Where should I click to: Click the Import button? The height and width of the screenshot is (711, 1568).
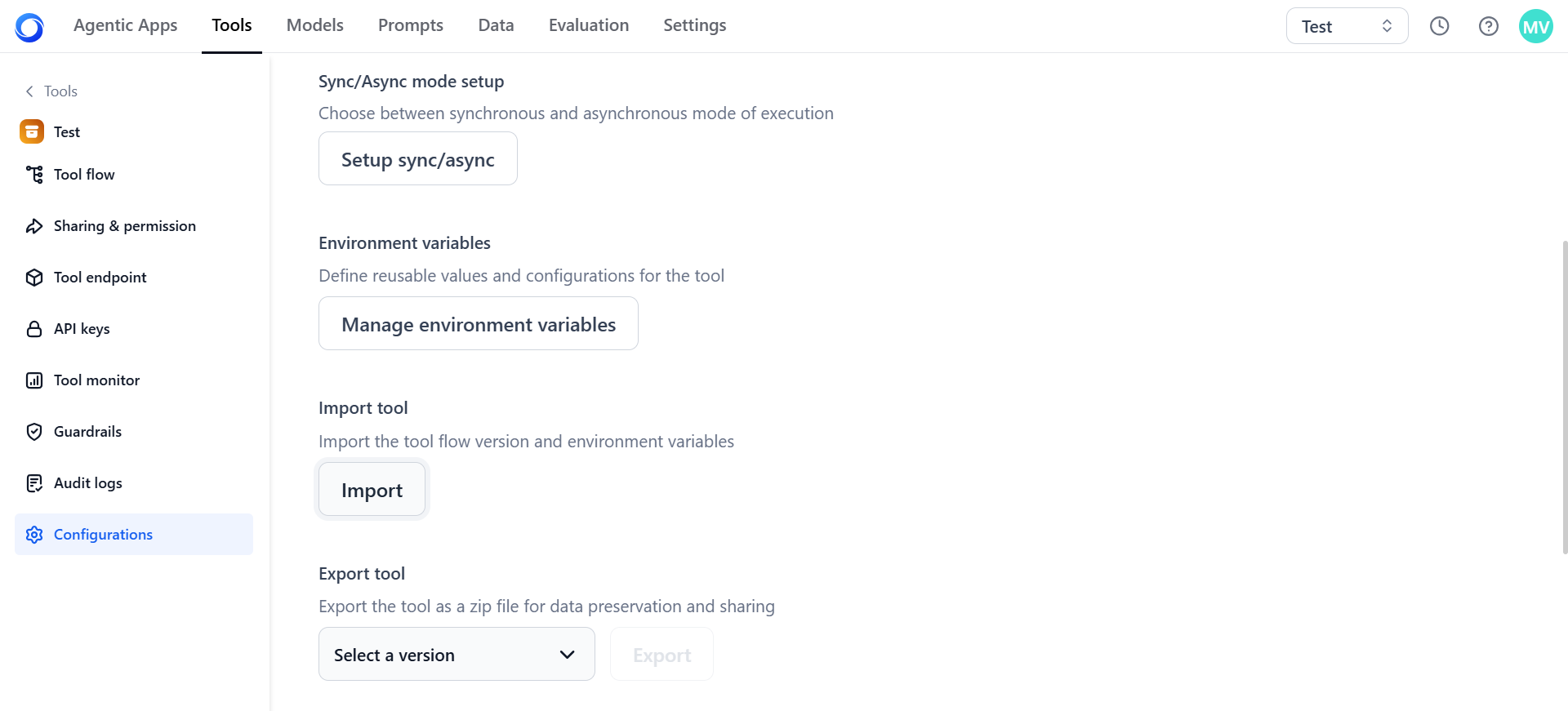coord(372,490)
